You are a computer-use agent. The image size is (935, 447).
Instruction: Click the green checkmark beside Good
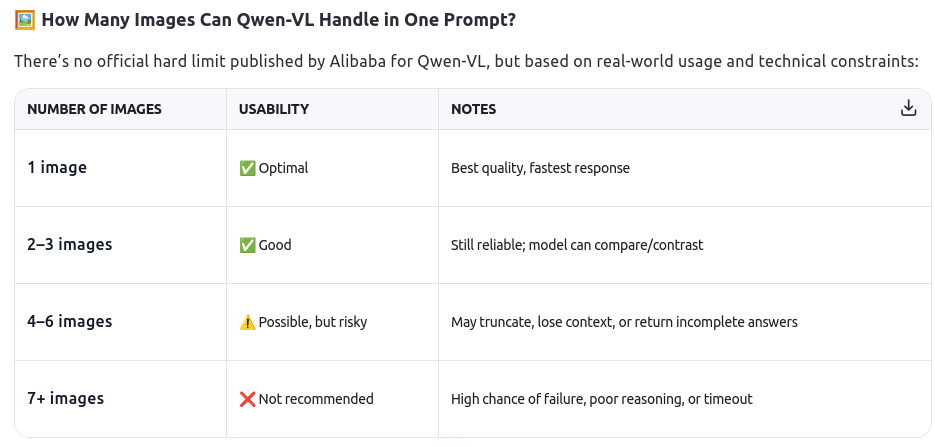247,245
